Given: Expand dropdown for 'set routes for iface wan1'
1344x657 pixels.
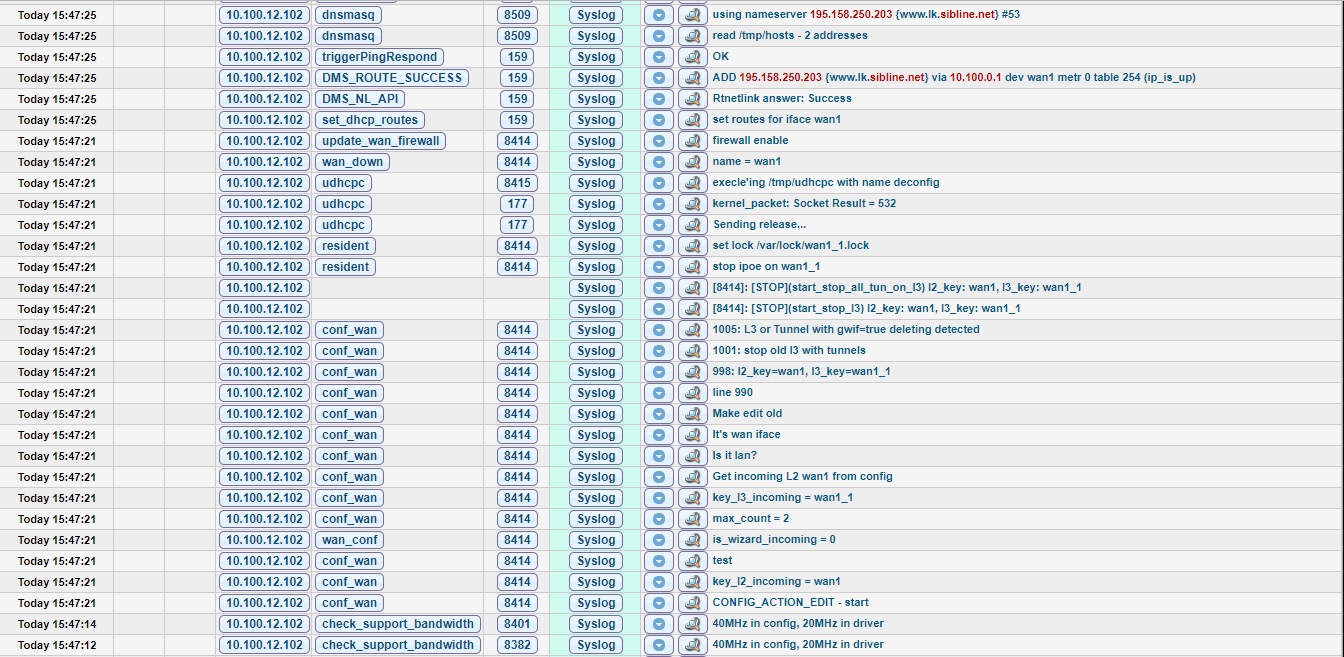Looking at the screenshot, I should 659,120.
